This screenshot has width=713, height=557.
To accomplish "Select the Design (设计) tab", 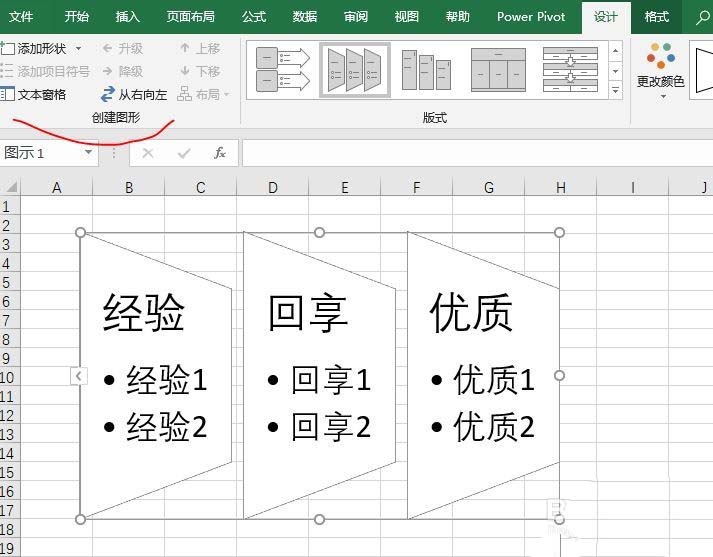I will coord(606,17).
